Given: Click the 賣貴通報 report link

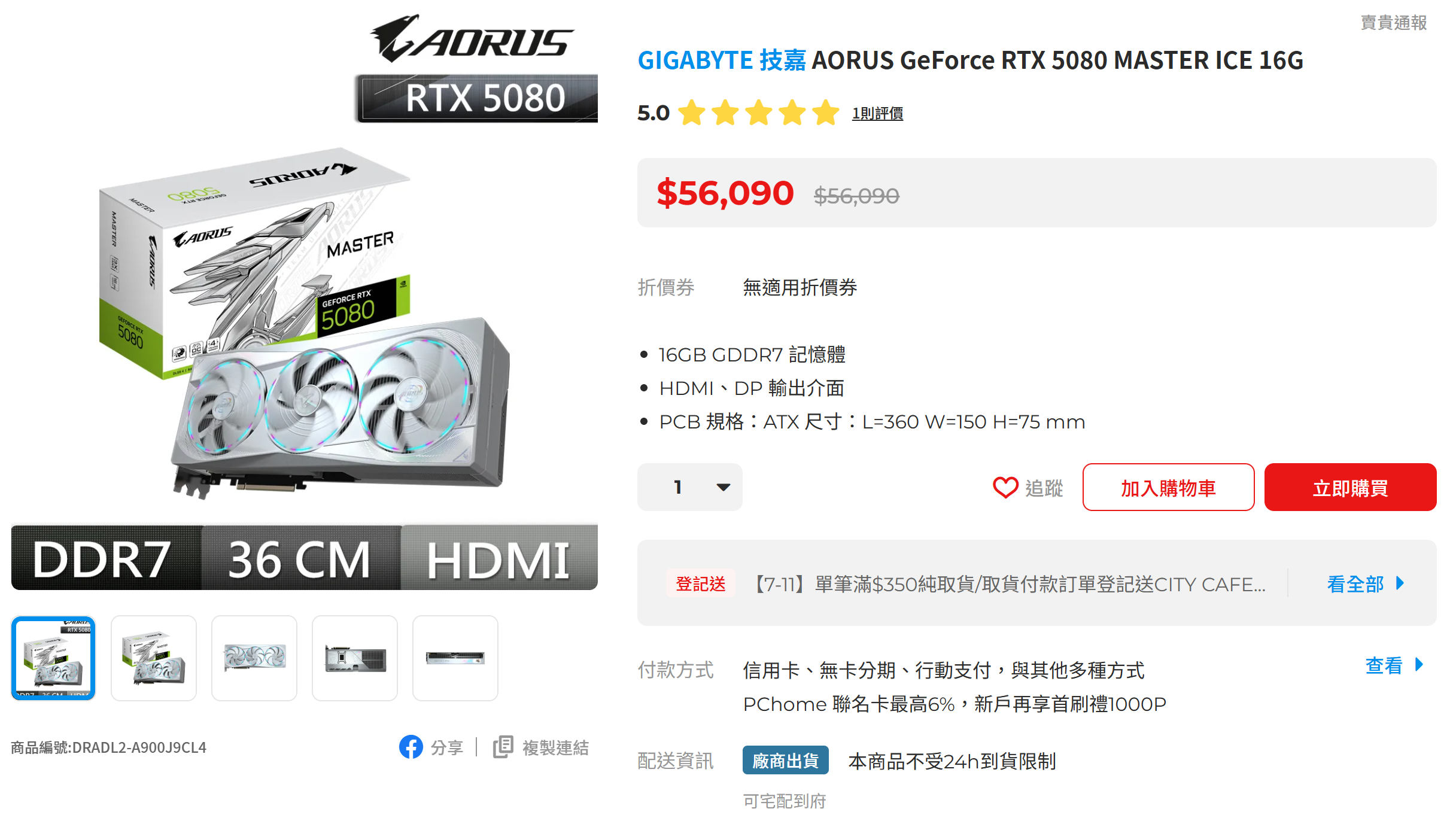Looking at the screenshot, I should (x=1394, y=23).
